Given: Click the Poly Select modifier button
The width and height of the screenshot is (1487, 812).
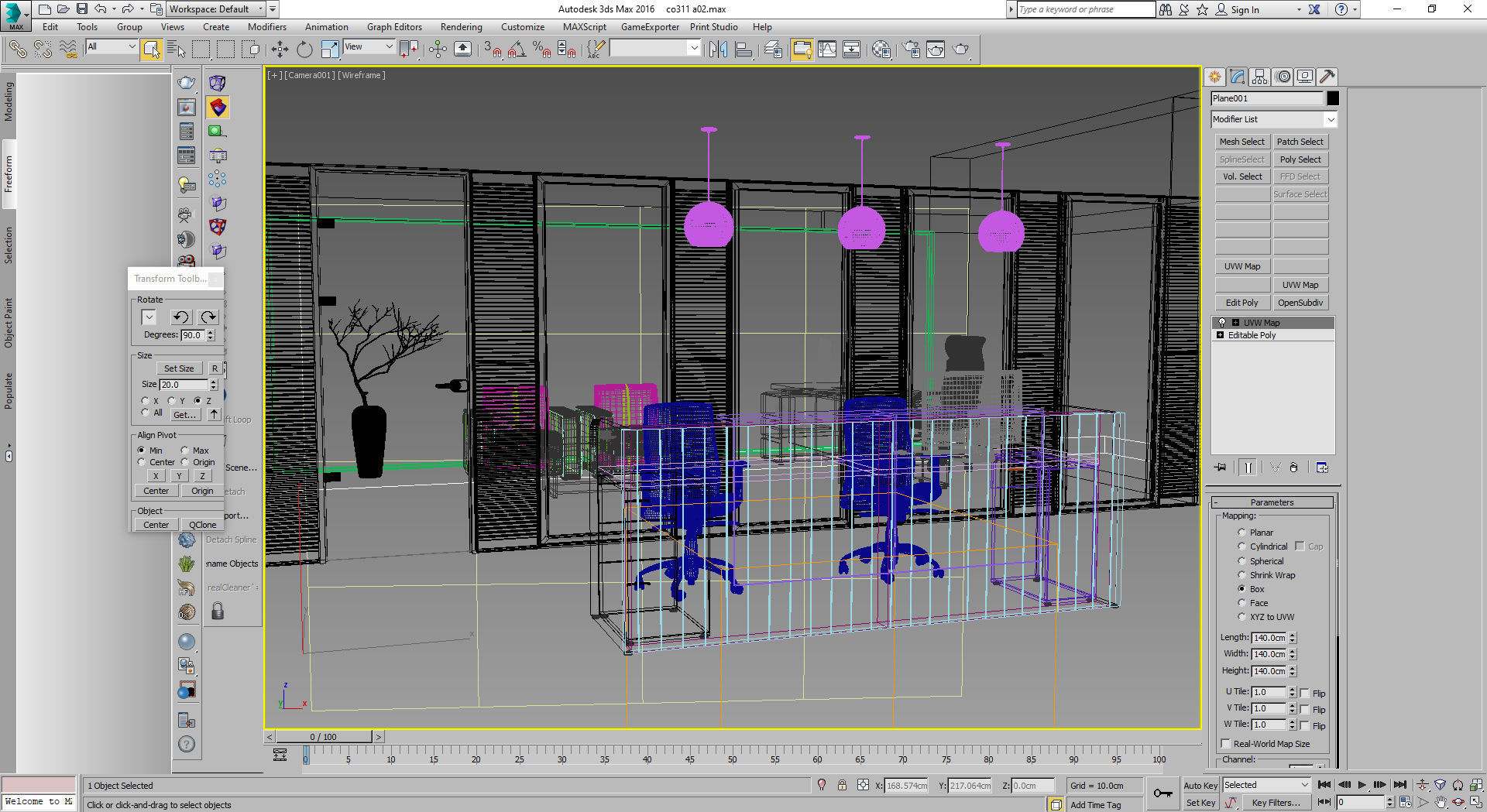Looking at the screenshot, I should point(1300,159).
